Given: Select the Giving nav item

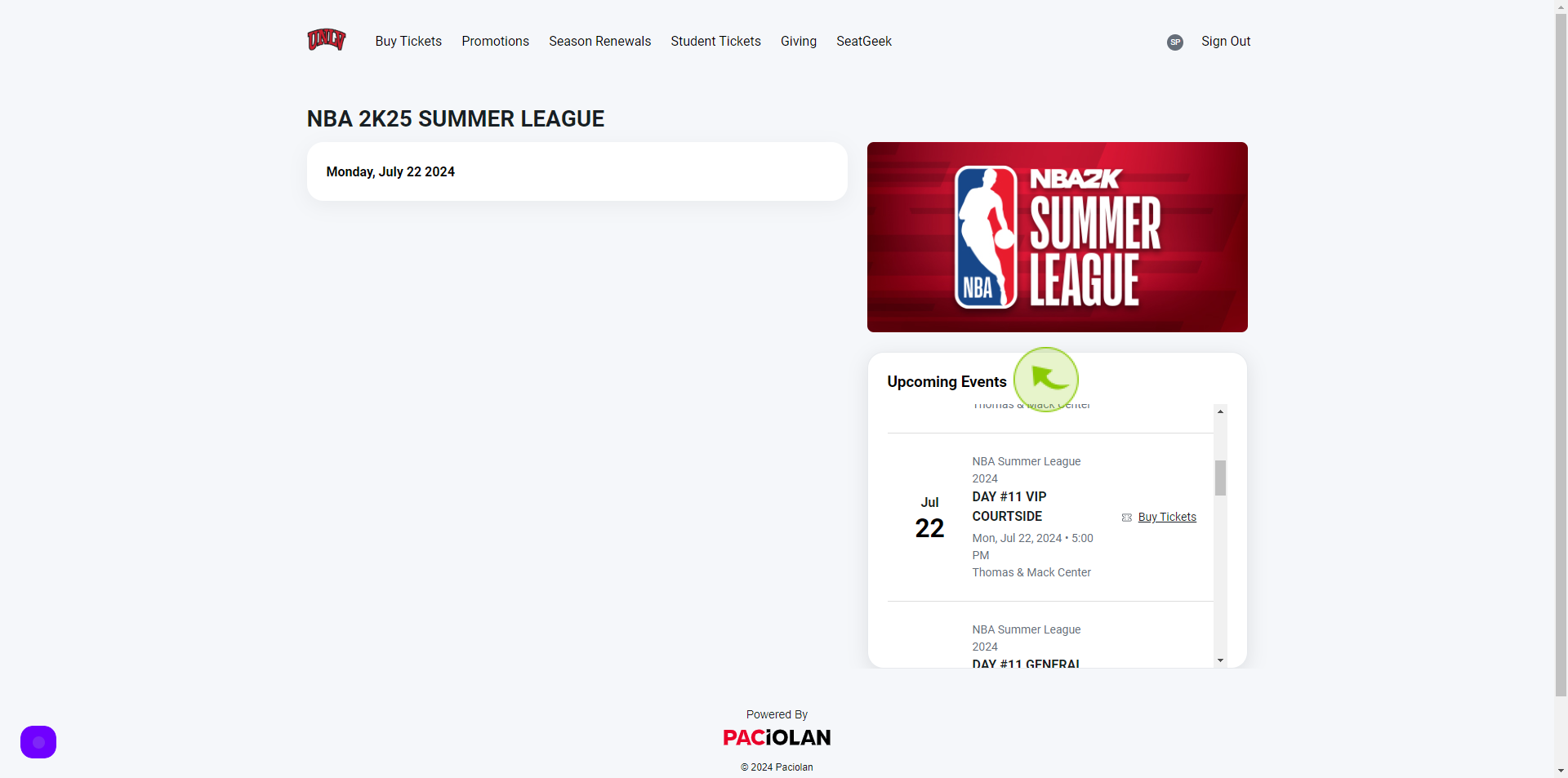Looking at the screenshot, I should pos(799,41).
